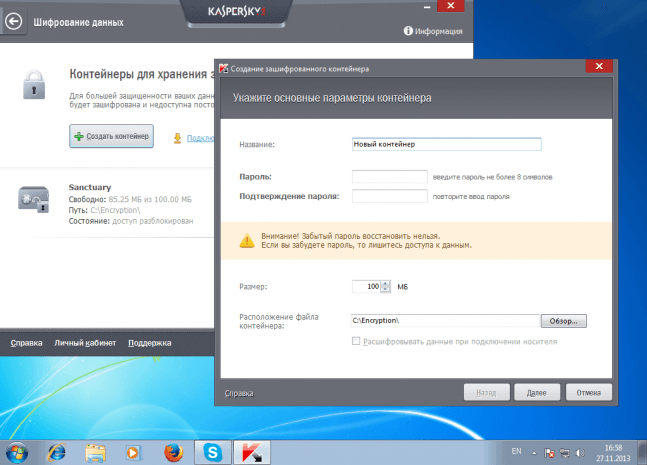647x465 pixels.
Task: Select the Sanctuary safe icon
Action: [33, 199]
